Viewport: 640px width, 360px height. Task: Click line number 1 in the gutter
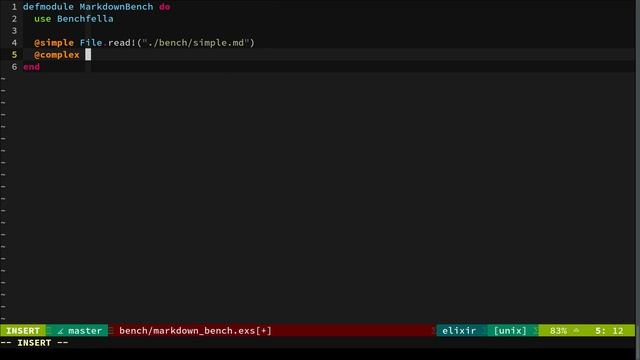tap(14, 7)
